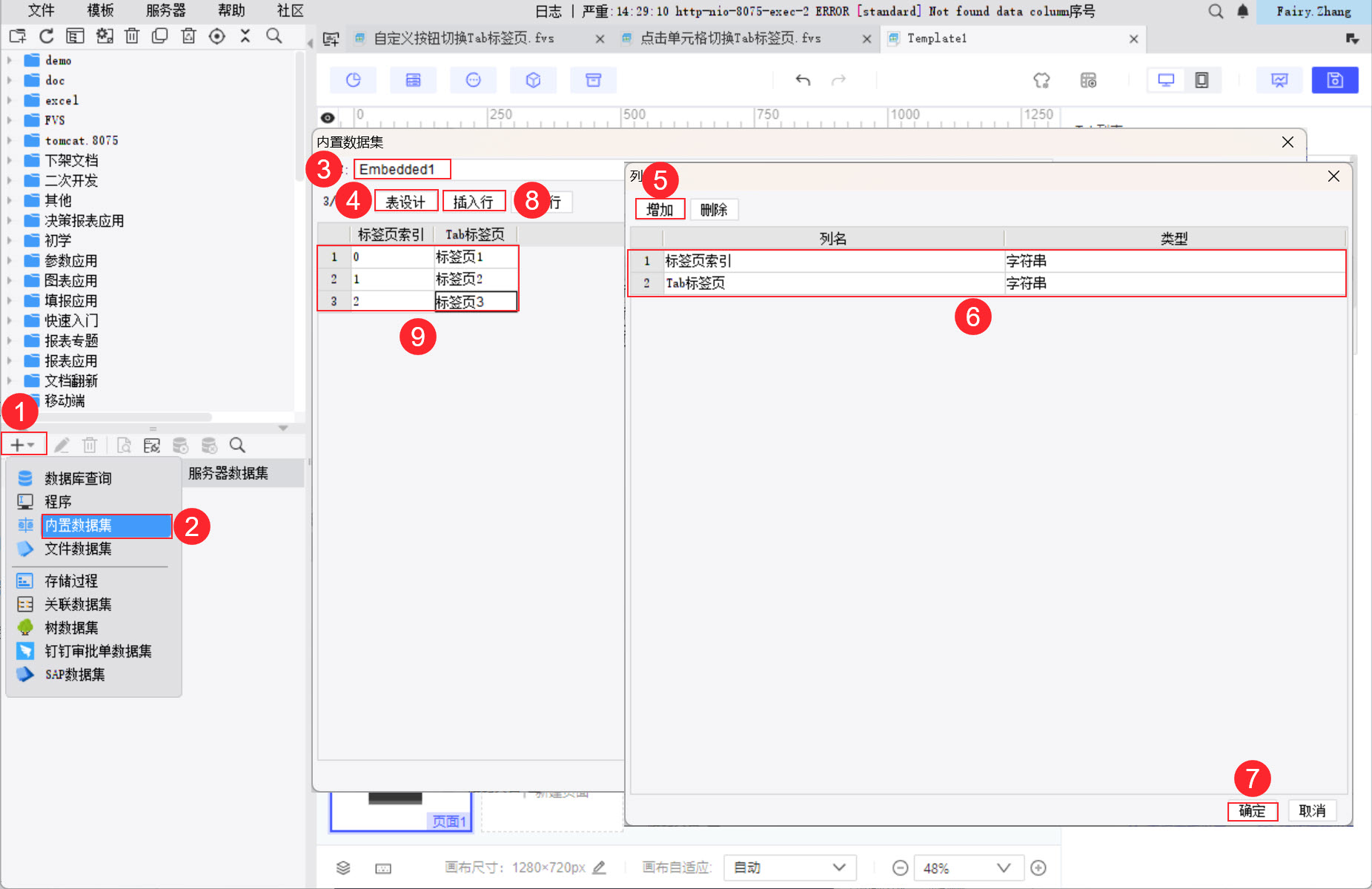
Task: Click the Fairy.Zhang user name
Action: (1313, 11)
